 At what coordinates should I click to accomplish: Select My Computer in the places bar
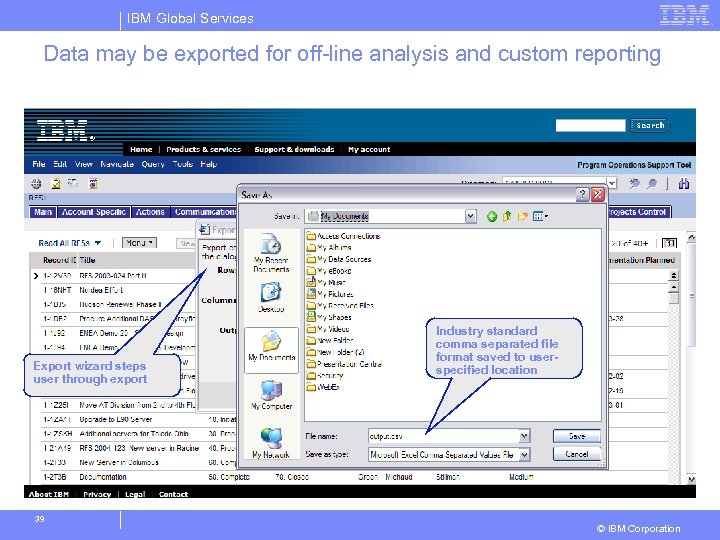pos(271,395)
